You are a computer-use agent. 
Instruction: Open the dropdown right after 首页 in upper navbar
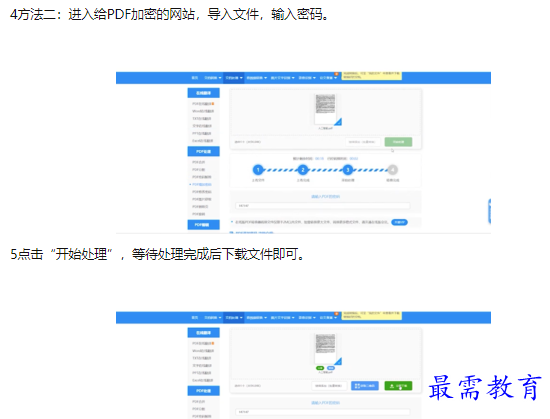coord(213,78)
